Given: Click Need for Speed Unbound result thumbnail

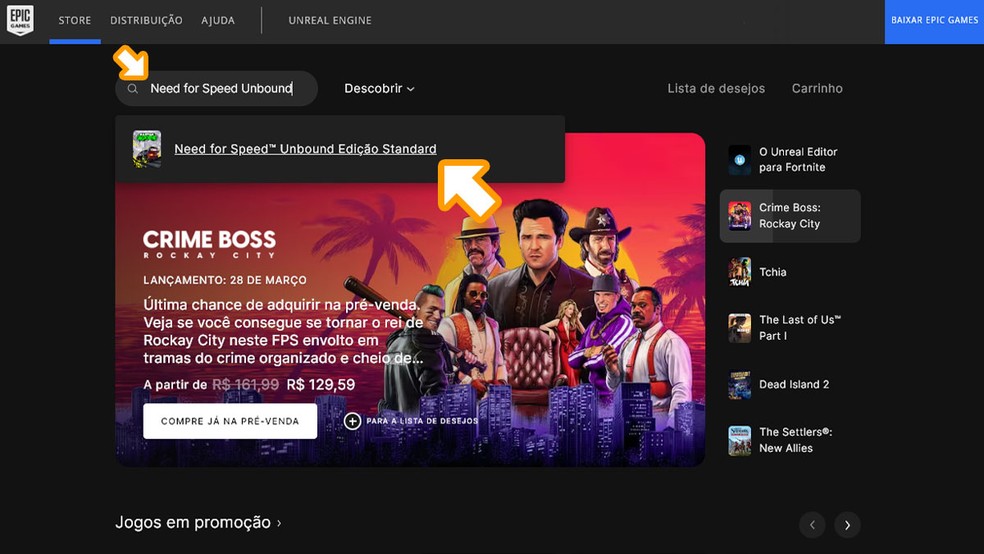Looking at the screenshot, I should click(x=147, y=149).
